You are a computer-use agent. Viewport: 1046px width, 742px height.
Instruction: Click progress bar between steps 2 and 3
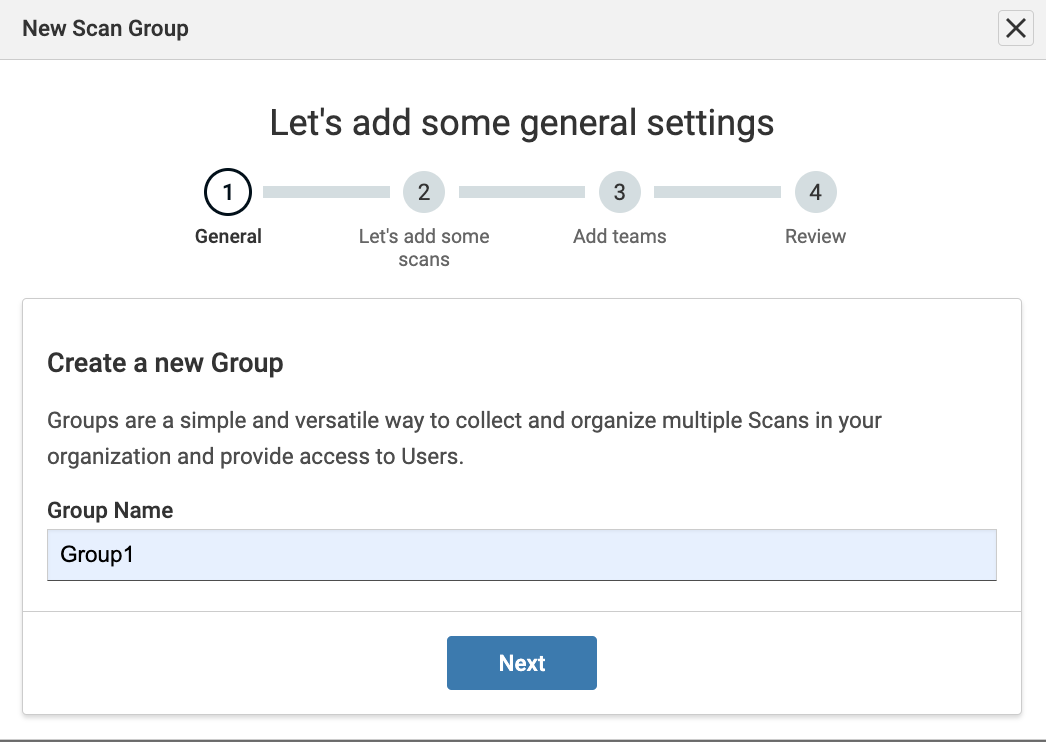point(522,192)
